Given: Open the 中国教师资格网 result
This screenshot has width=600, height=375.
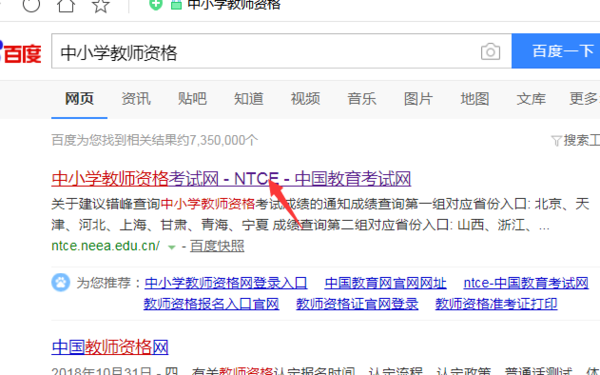Looking at the screenshot, I should coord(110,347).
